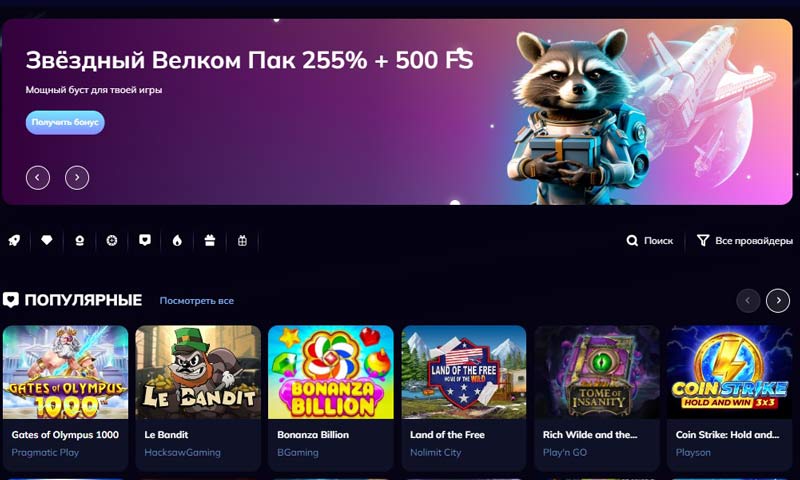Screen dimensions: 800x480
Task: Open the Gates of Olympus 1000 game
Action: 65,398
